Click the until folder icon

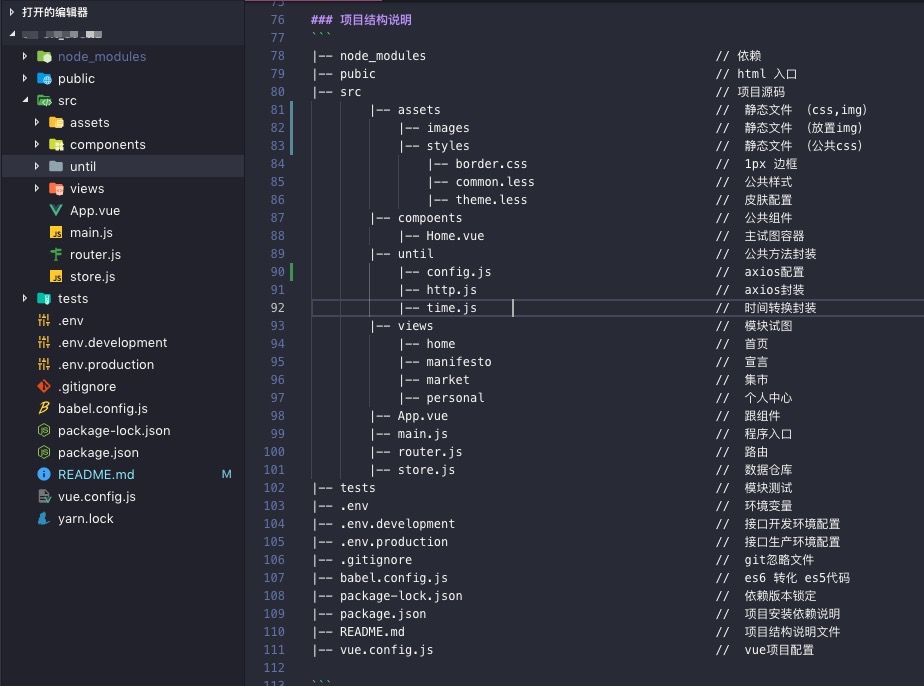point(56,166)
